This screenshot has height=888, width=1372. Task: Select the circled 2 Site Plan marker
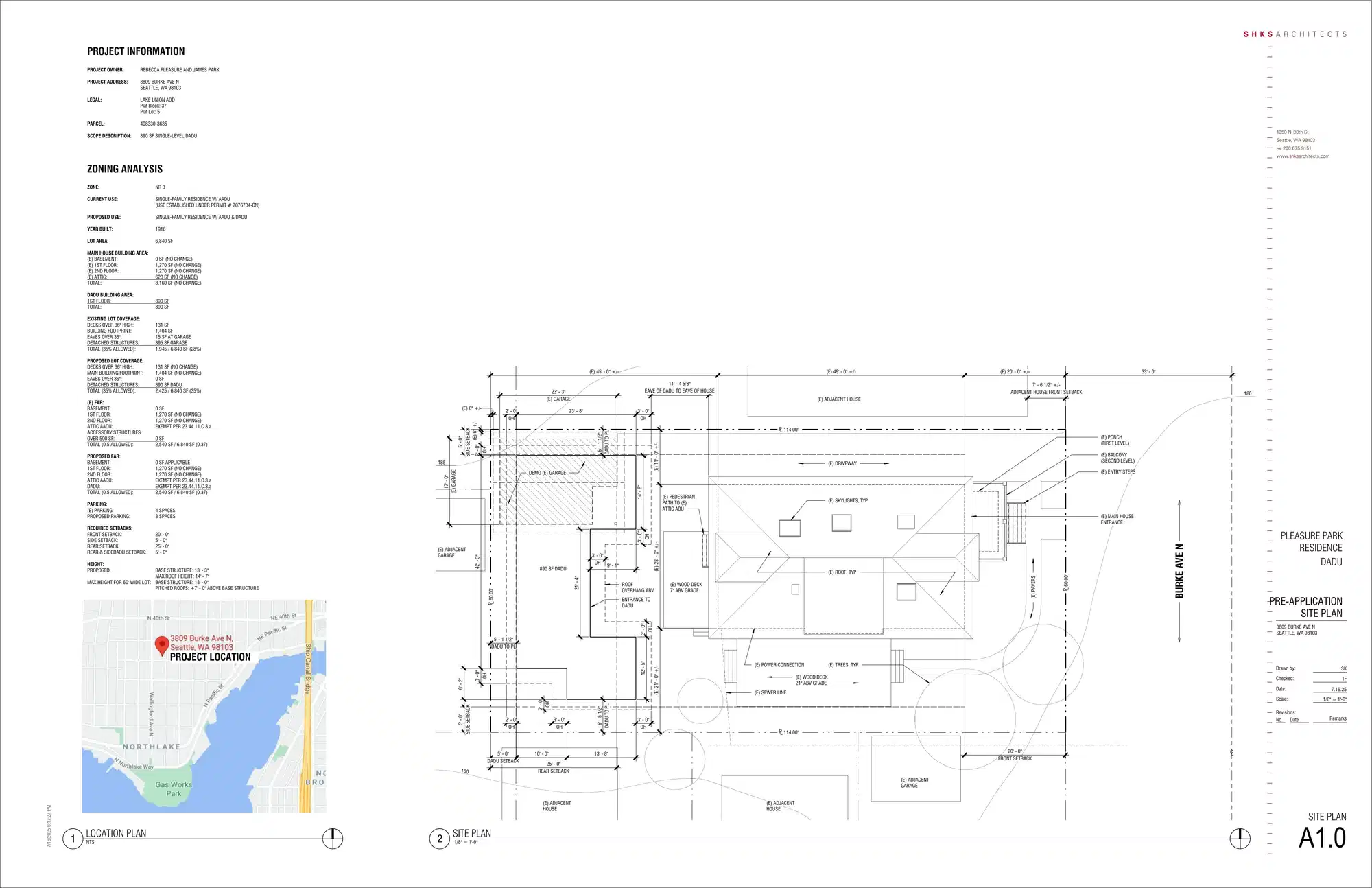click(x=440, y=839)
